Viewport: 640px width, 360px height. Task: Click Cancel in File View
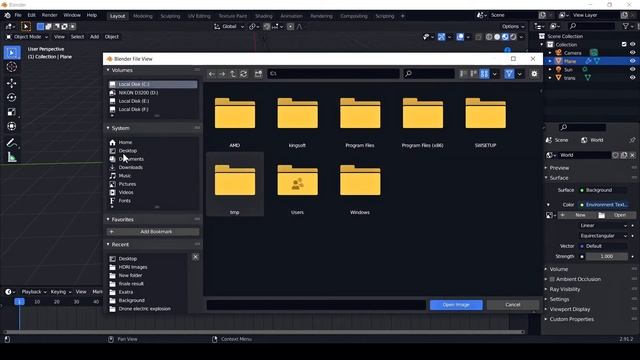(513, 305)
